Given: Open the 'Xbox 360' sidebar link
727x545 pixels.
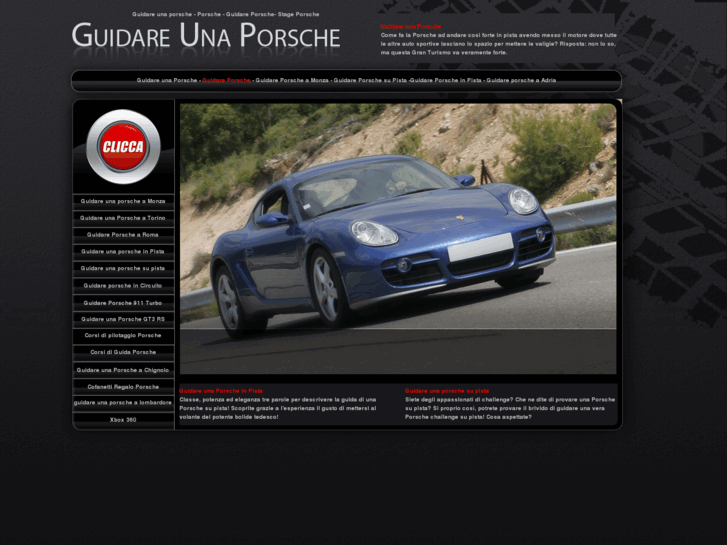Looking at the screenshot, I should pos(123,420).
